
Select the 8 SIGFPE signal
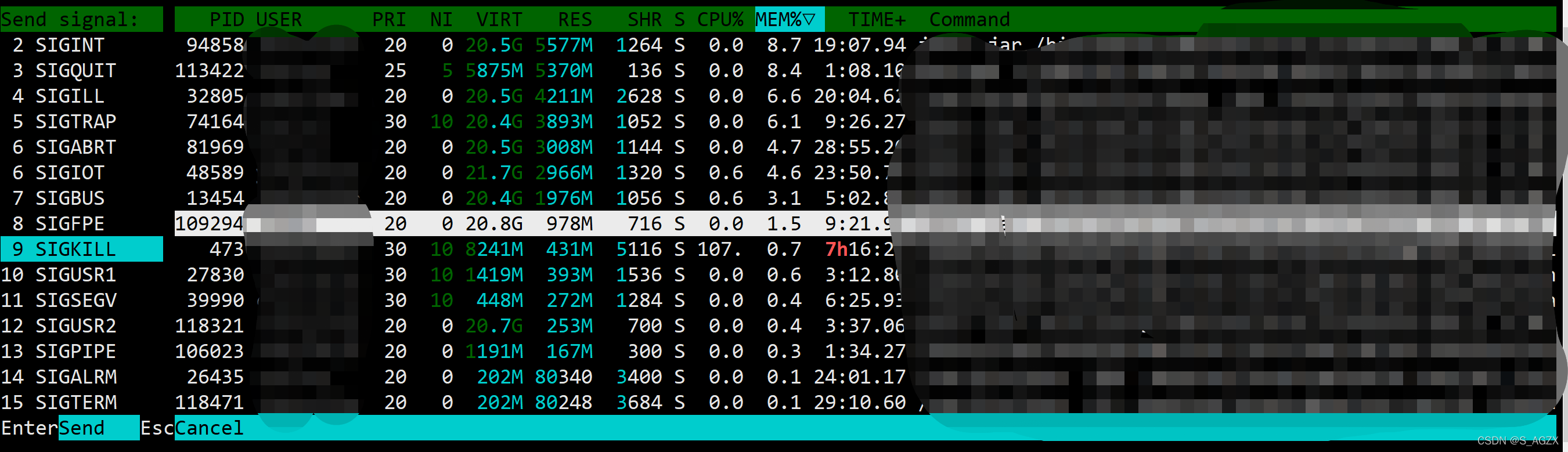click(x=82, y=224)
